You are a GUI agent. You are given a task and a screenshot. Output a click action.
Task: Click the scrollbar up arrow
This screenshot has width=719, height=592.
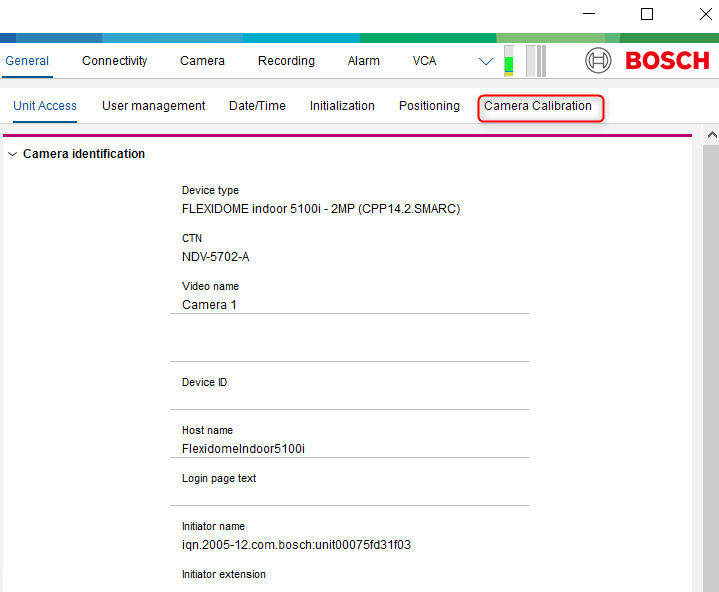click(711, 135)
